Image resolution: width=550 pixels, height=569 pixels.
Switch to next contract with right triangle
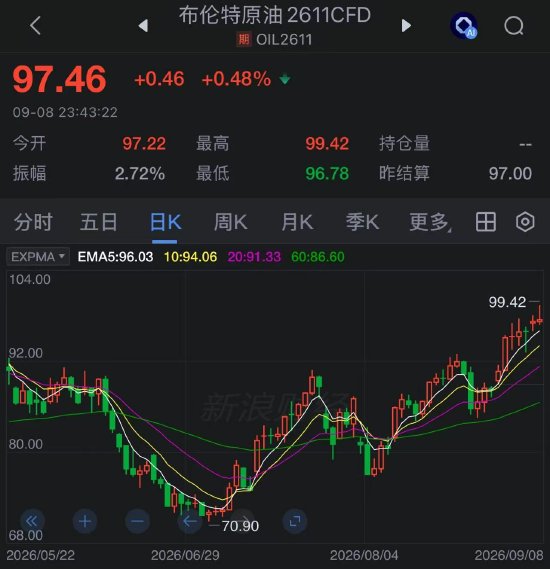(x=406, y=26)
